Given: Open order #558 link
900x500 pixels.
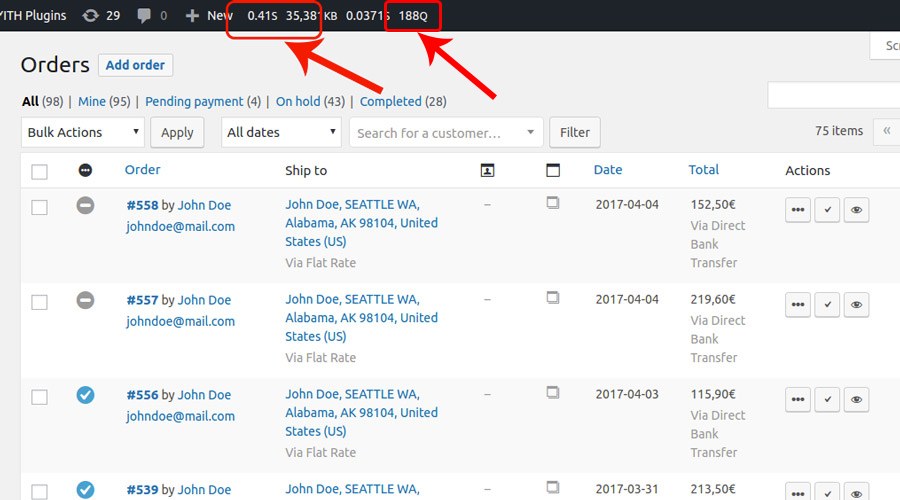Looking at the screenshot, I should 142,206.
